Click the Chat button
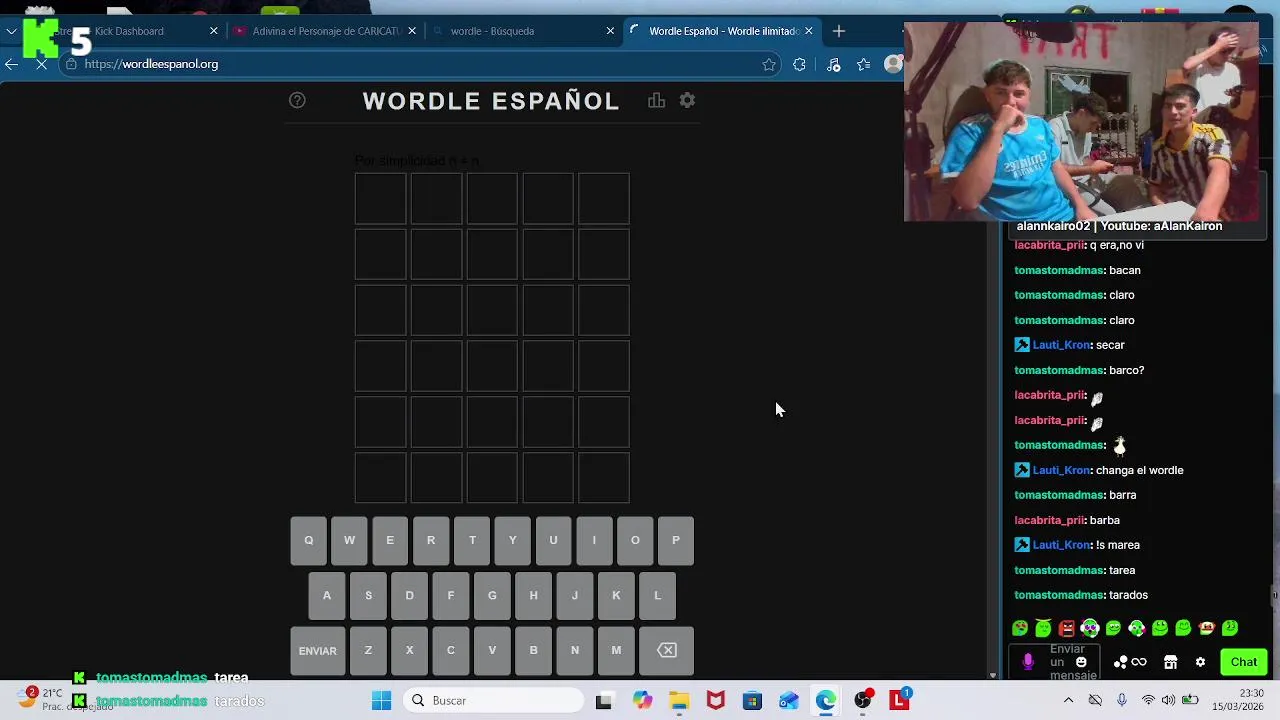The width and height of the screenshot is (1280, 720). [x=1244, y=662]
